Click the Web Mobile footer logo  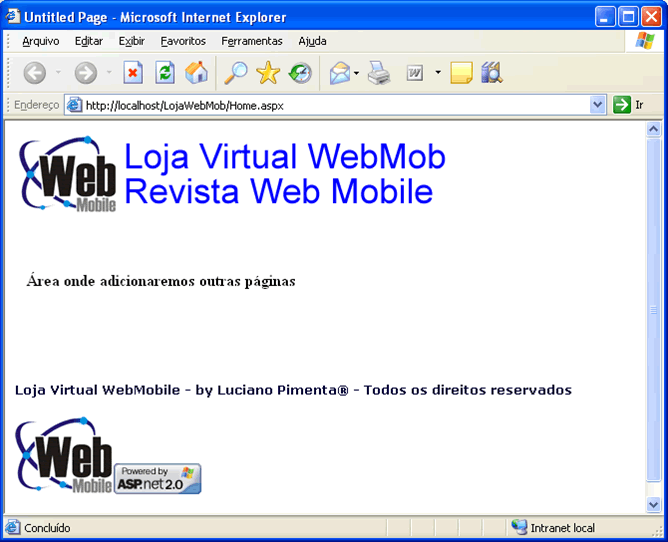coord(64,455)
